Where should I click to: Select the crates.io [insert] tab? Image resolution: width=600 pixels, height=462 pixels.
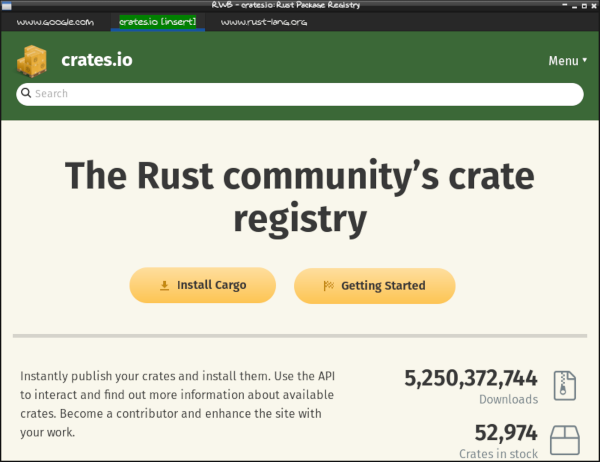(157, 22)
